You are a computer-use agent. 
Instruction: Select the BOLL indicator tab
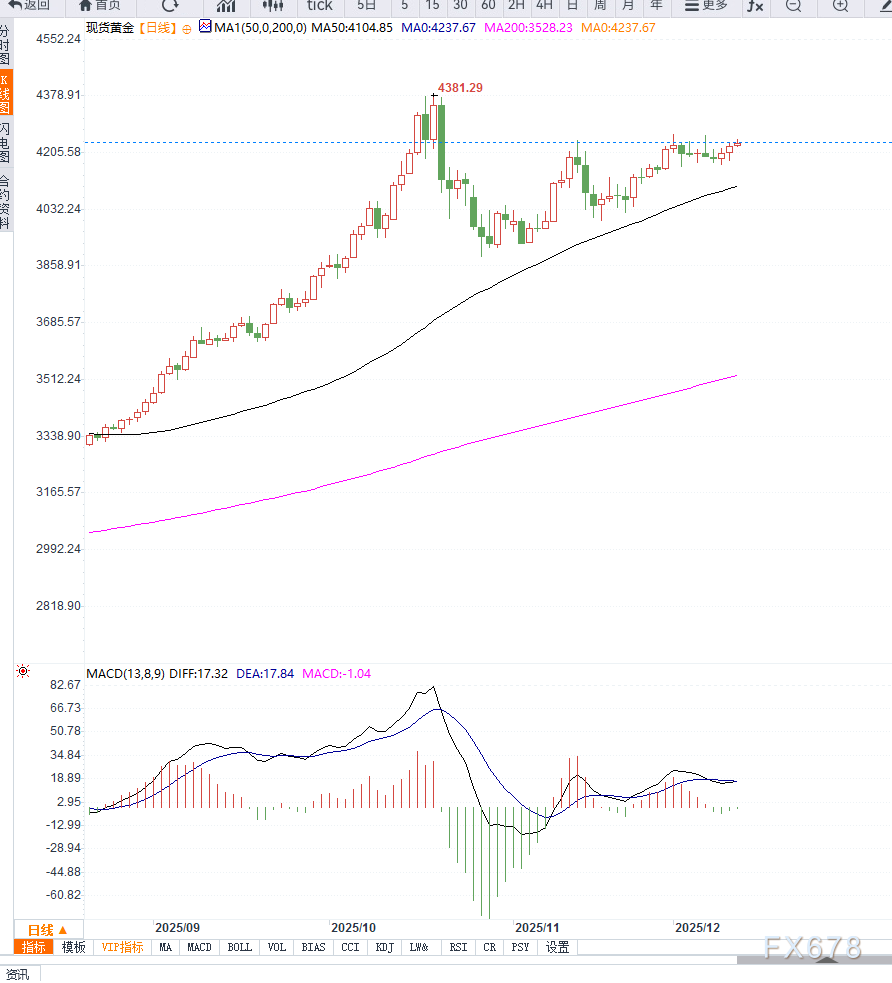(240, 947)
